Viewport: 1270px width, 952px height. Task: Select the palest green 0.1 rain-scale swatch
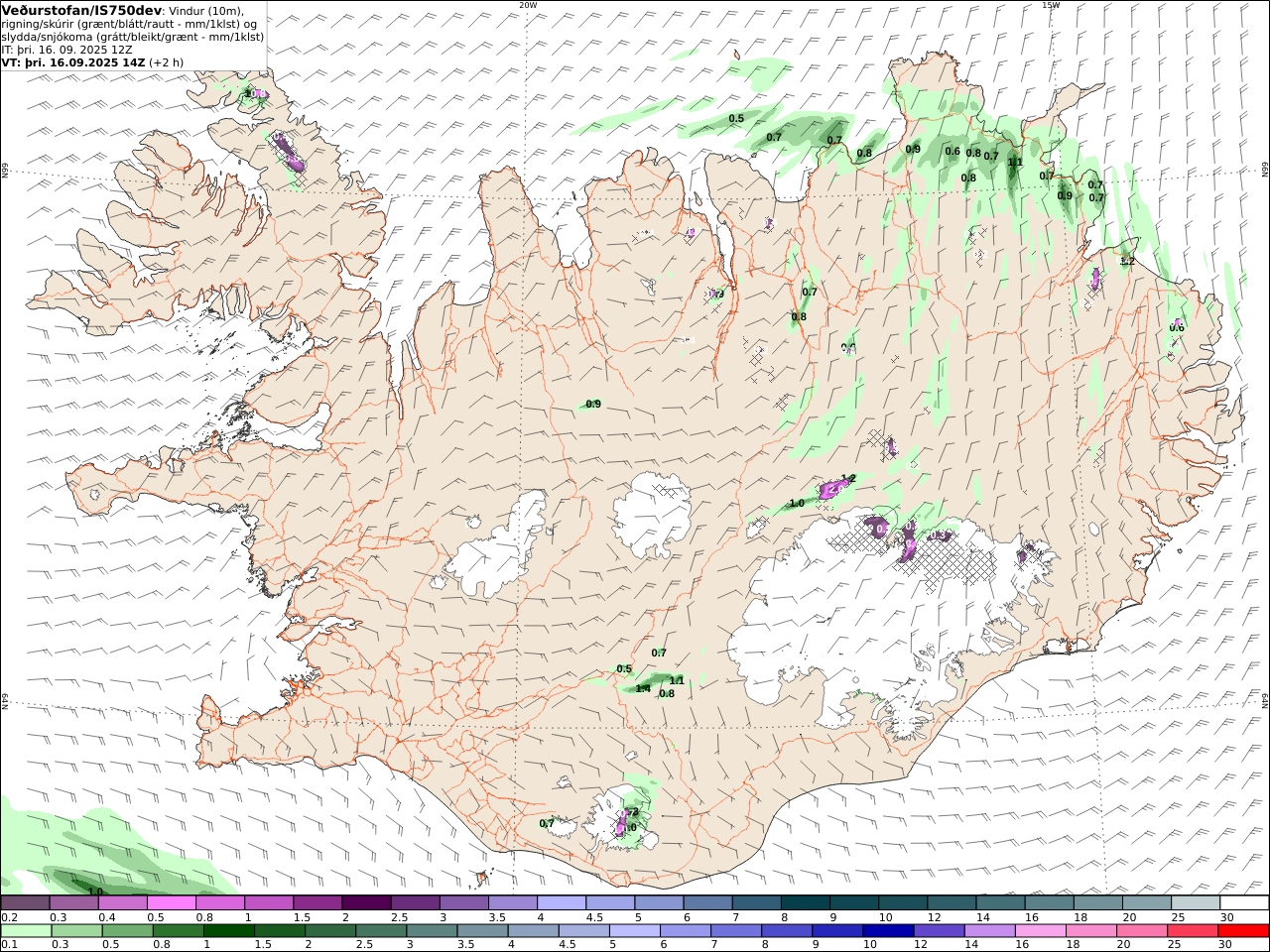26,931
